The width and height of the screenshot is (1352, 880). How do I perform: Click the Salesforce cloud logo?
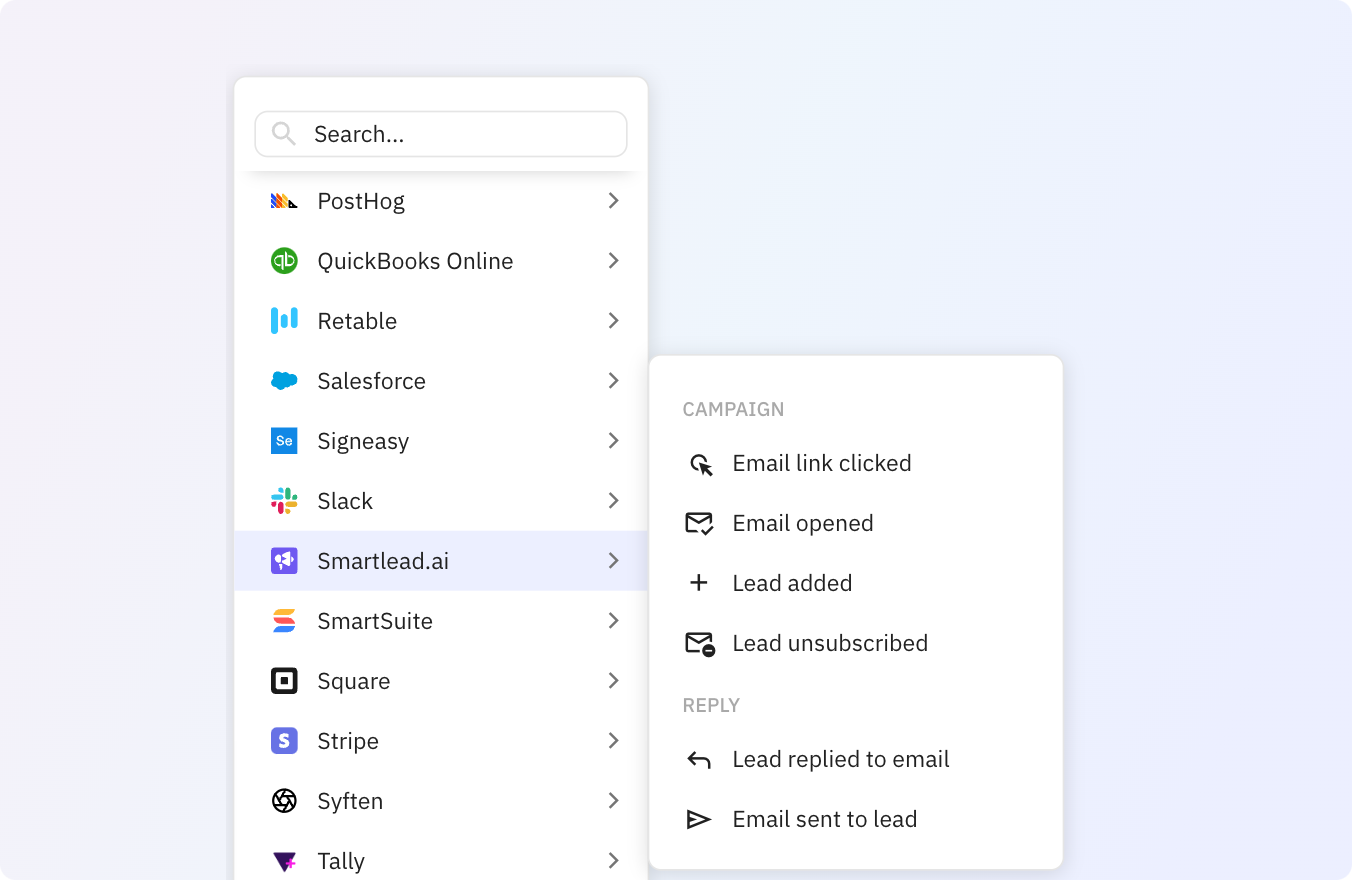pyautogui.click(x=284, y=381)
